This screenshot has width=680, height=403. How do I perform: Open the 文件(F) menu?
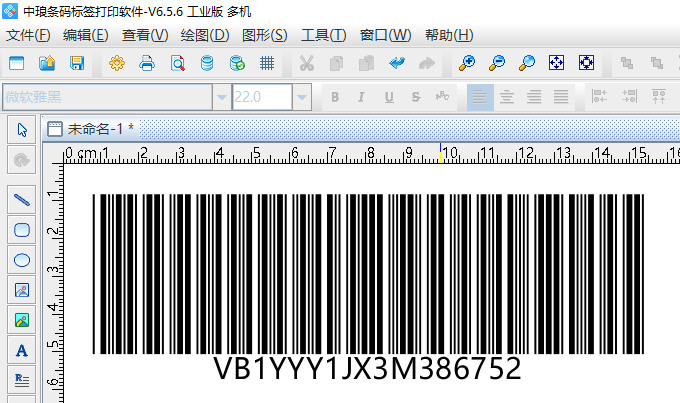(x=28, y=35)
